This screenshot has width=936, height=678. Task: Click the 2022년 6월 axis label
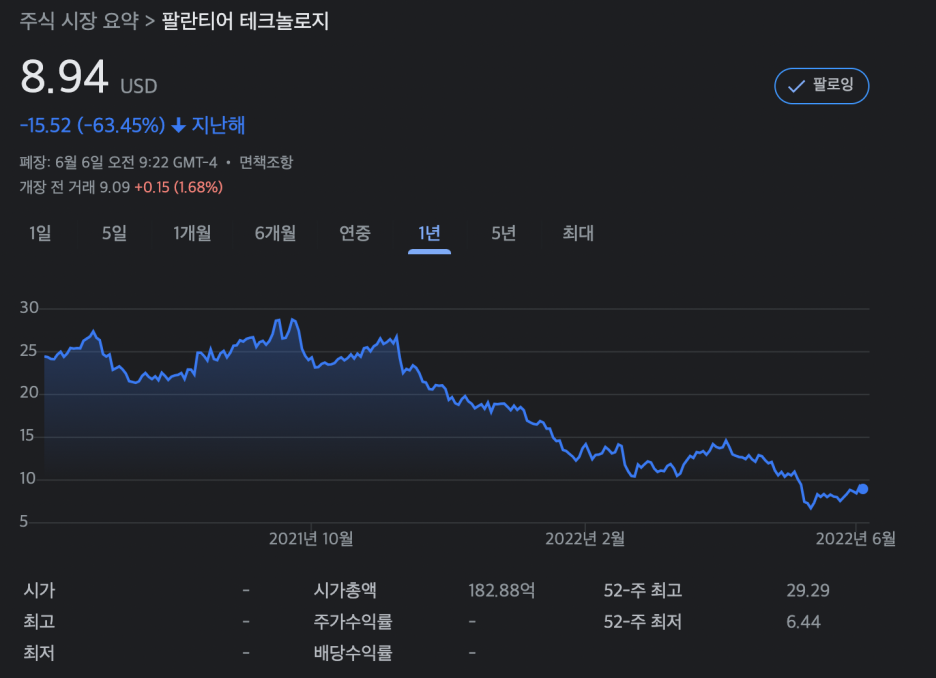pos(855,539)
